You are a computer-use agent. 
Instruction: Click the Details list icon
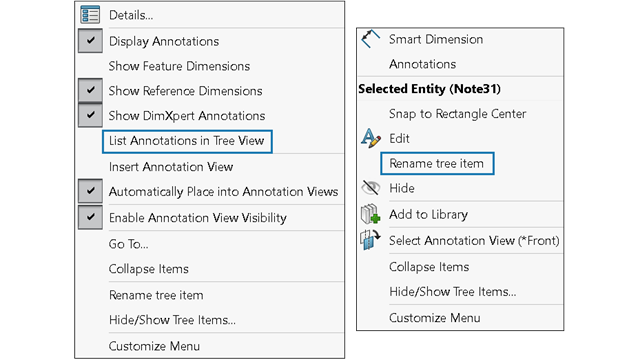[90, 15]
